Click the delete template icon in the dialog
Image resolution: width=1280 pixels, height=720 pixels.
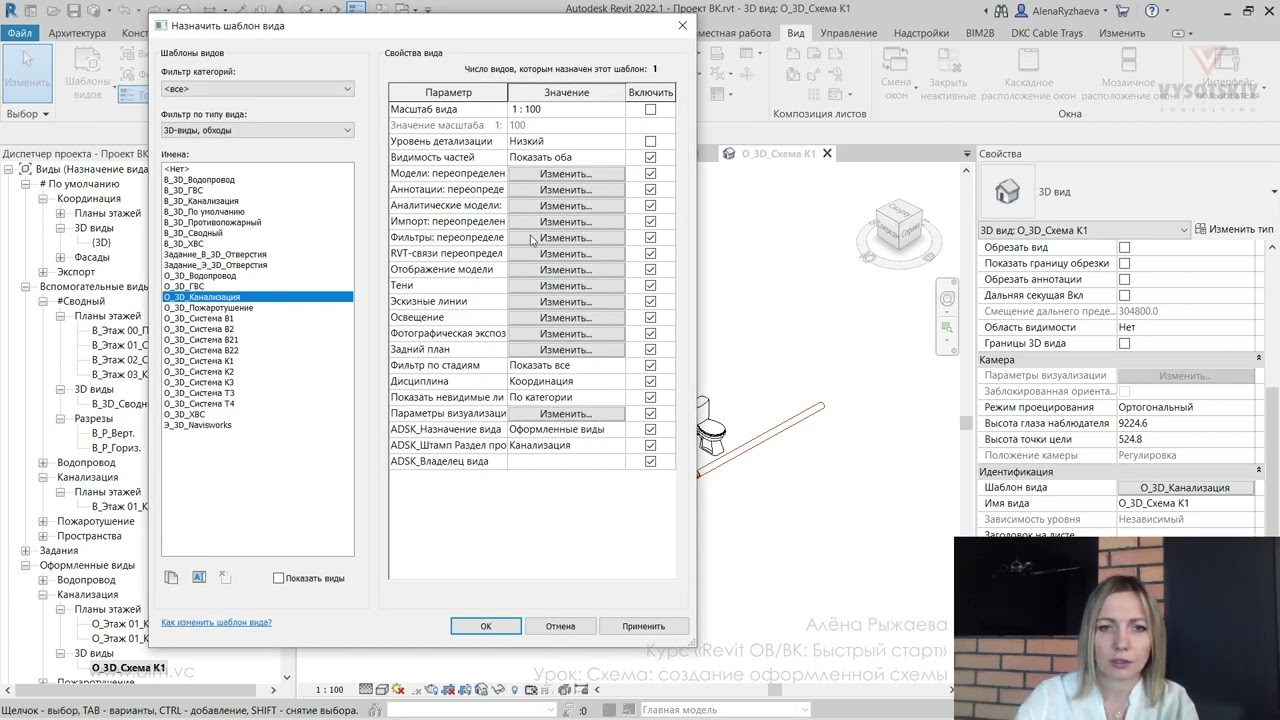click(225, 578)
